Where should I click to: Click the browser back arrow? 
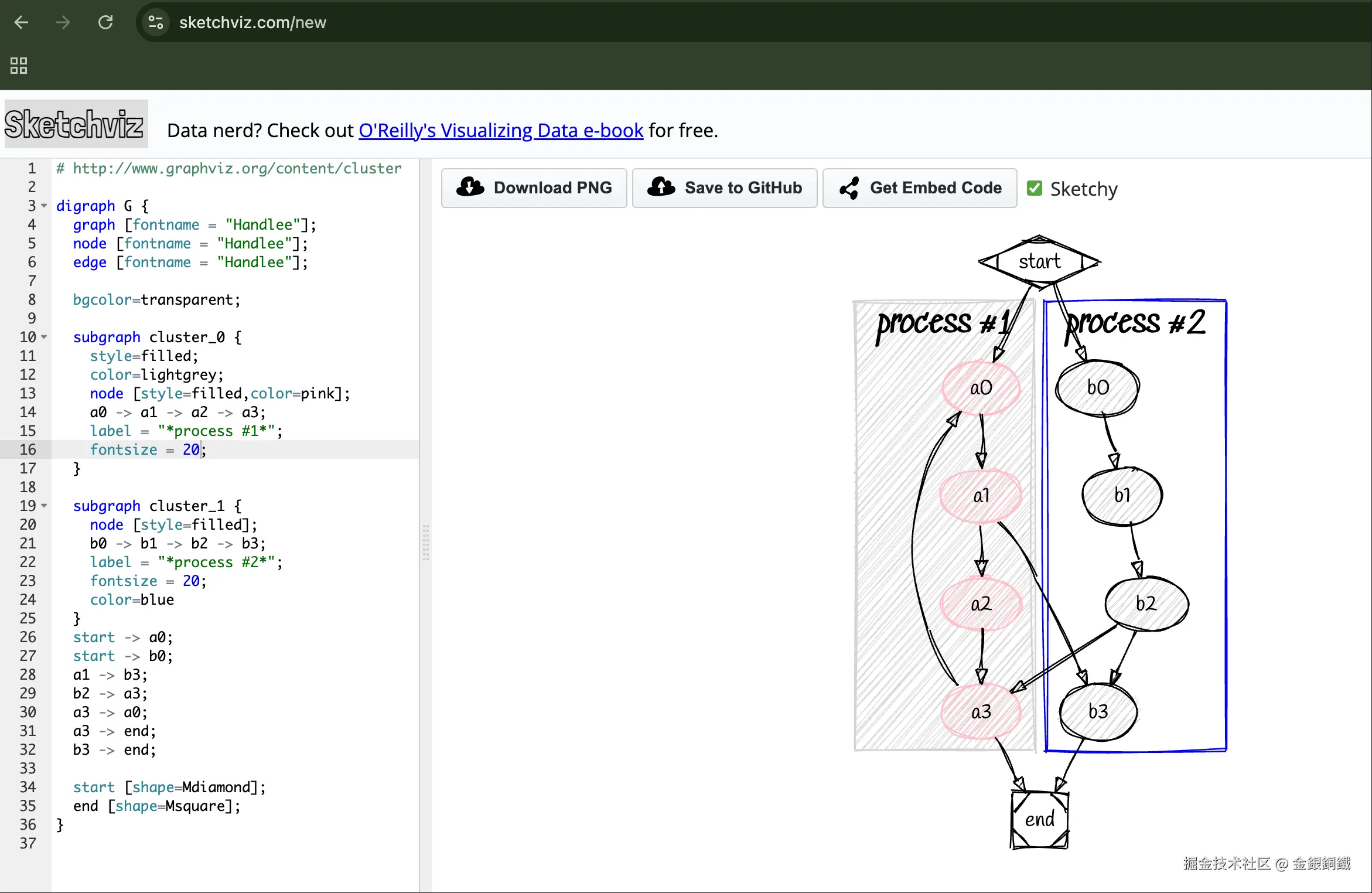22,22
